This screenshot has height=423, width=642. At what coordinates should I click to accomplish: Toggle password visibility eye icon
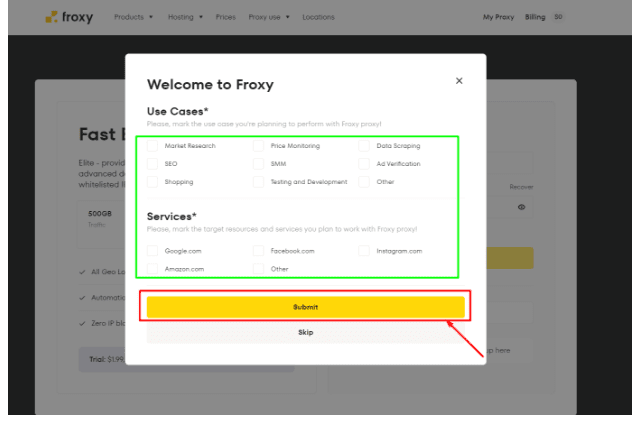point(521,207)
